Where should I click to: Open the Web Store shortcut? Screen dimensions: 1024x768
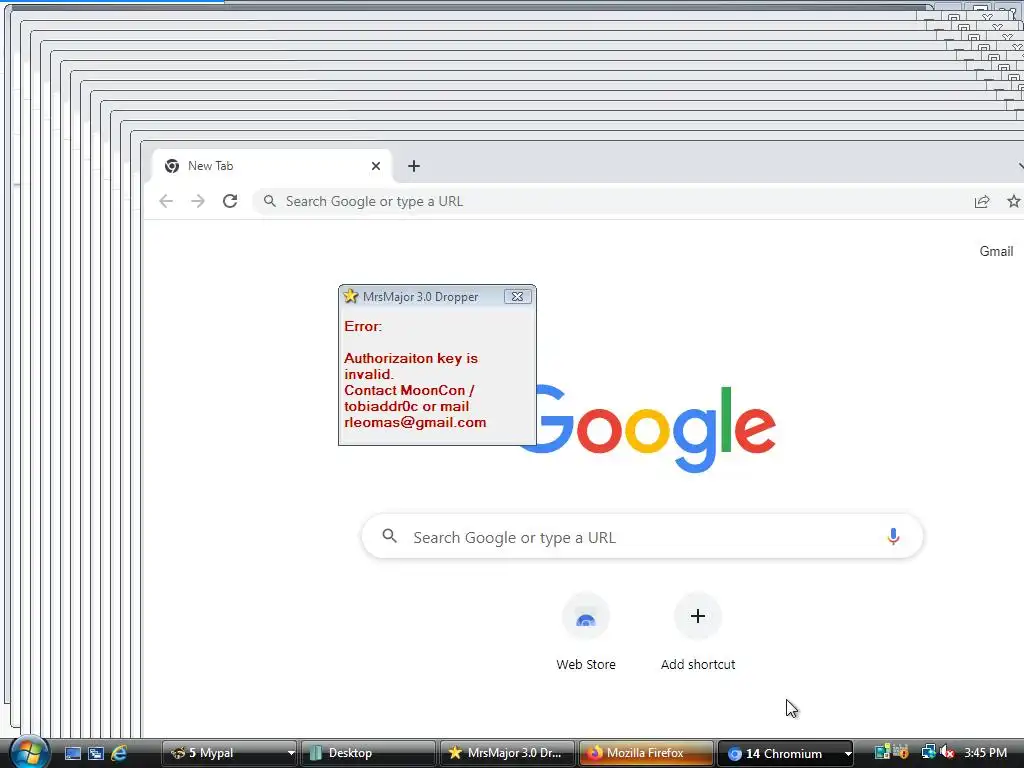pos(586,632)
